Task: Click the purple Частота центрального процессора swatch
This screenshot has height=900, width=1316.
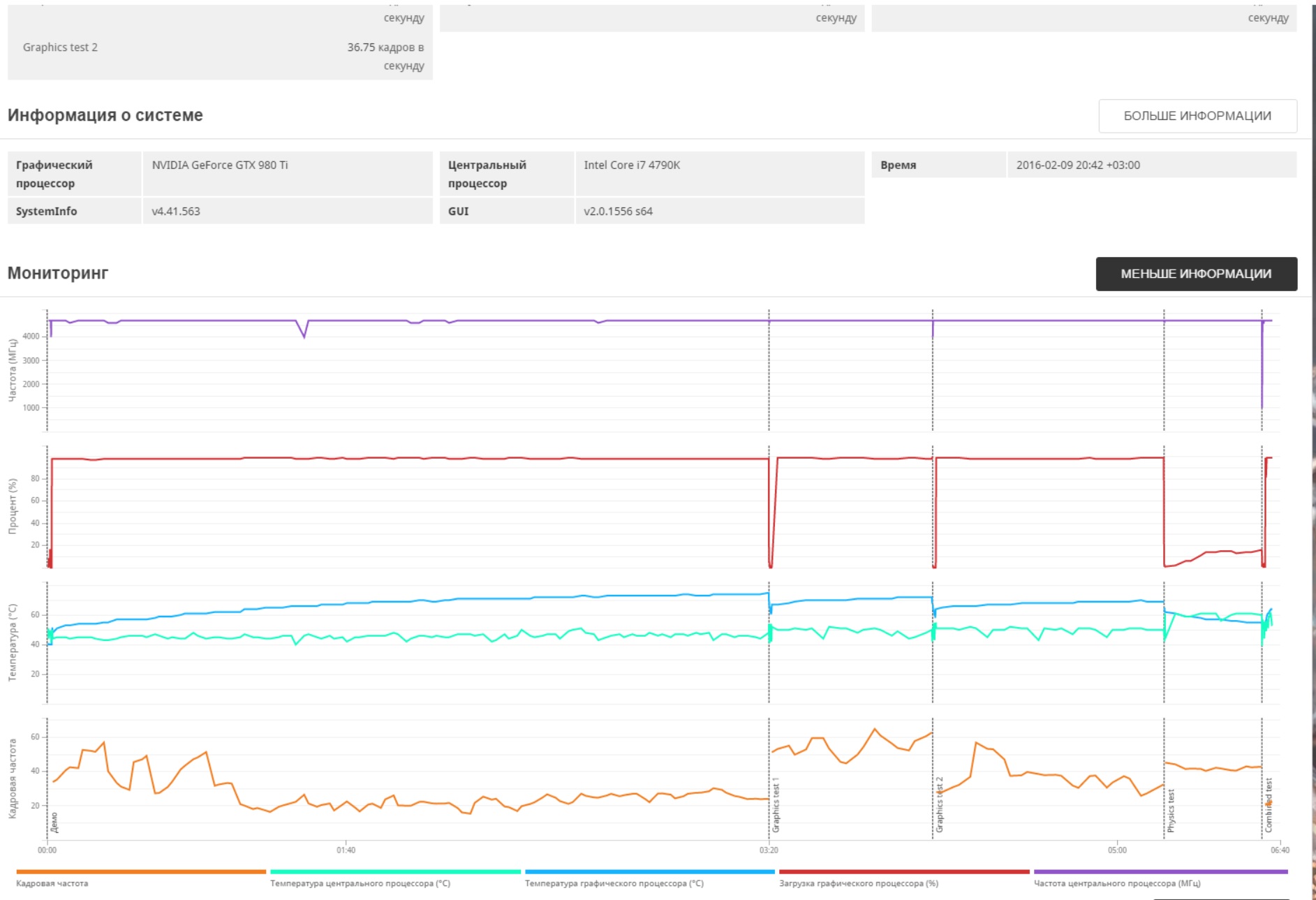Action: click(1160, 871)
